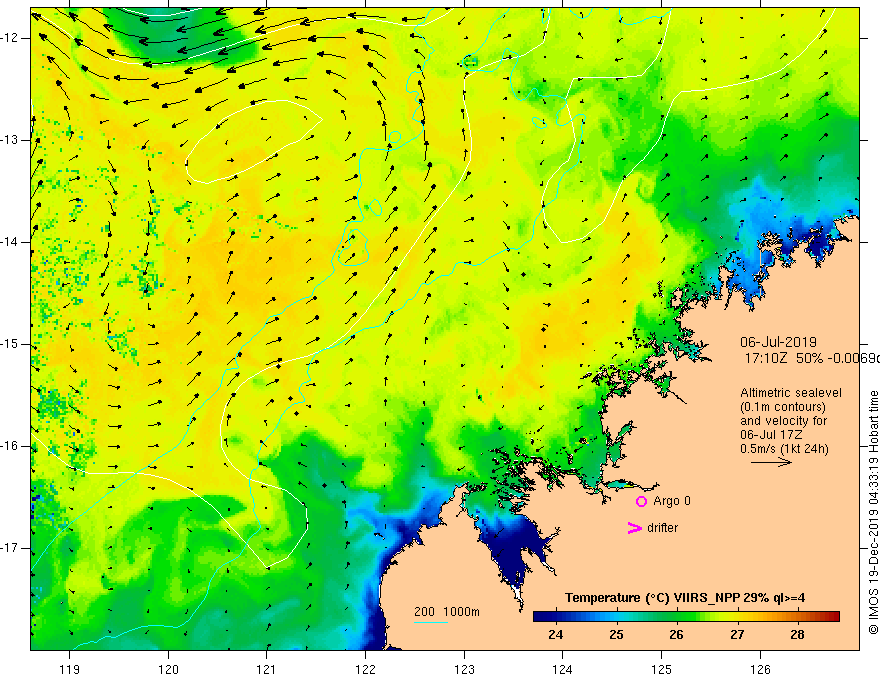Select the '06-Jul-2019' date label

point(778,342)
